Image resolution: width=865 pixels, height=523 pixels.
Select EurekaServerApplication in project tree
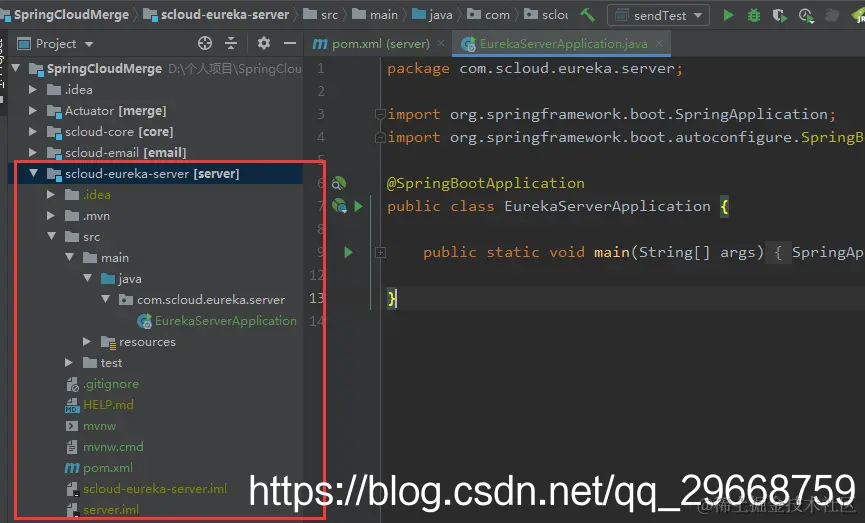click(x=226, y=321)
